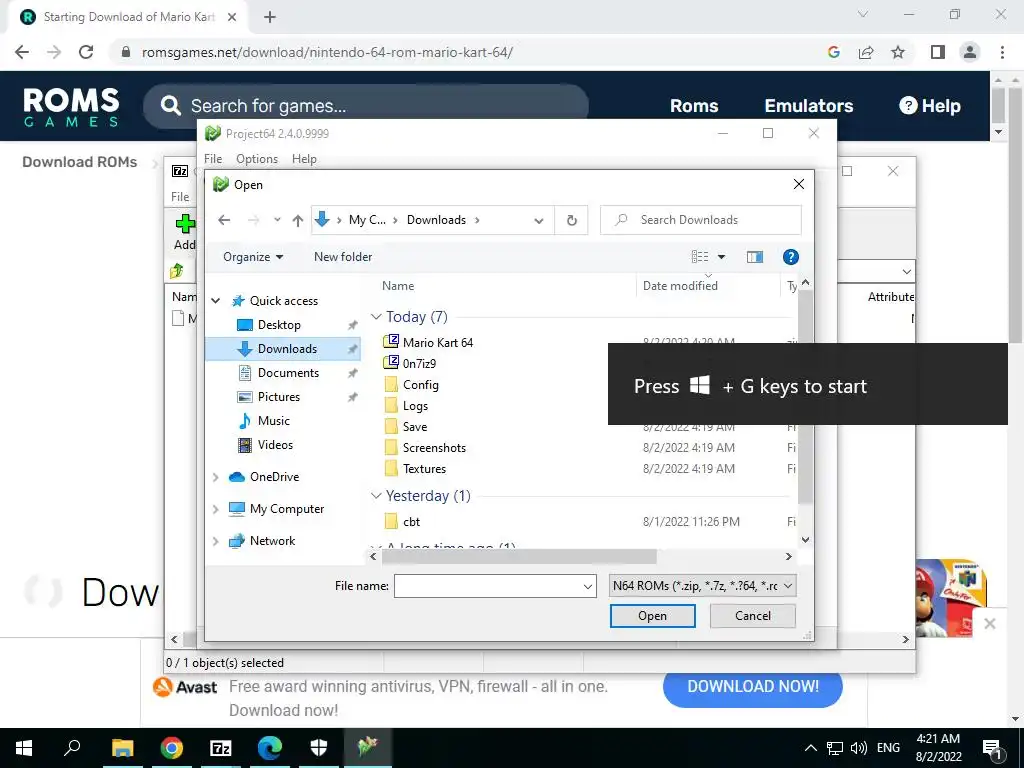Bookmark this page with the star icon

pos(898,52)
